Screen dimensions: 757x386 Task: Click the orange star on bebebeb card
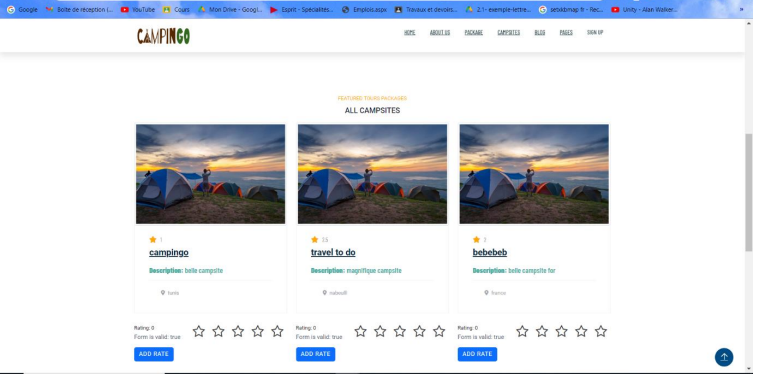[476, 239]
